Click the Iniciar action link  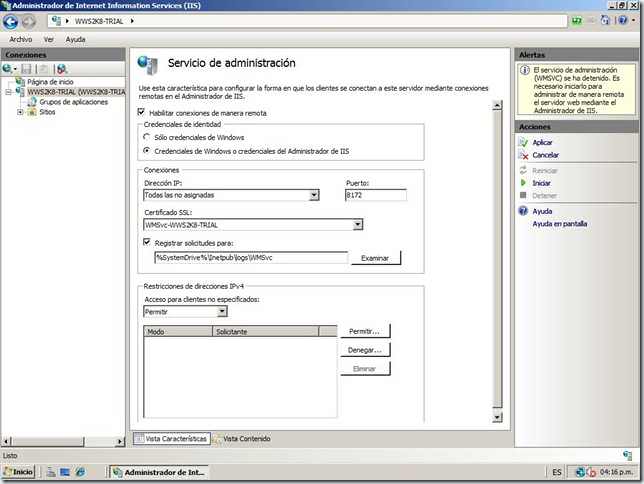[541, 183]
